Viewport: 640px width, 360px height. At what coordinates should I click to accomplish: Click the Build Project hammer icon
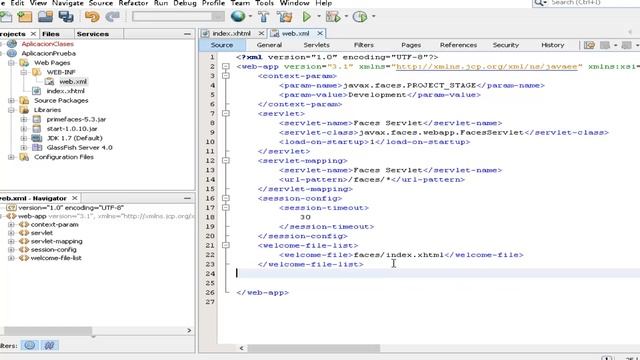[264, 17]
